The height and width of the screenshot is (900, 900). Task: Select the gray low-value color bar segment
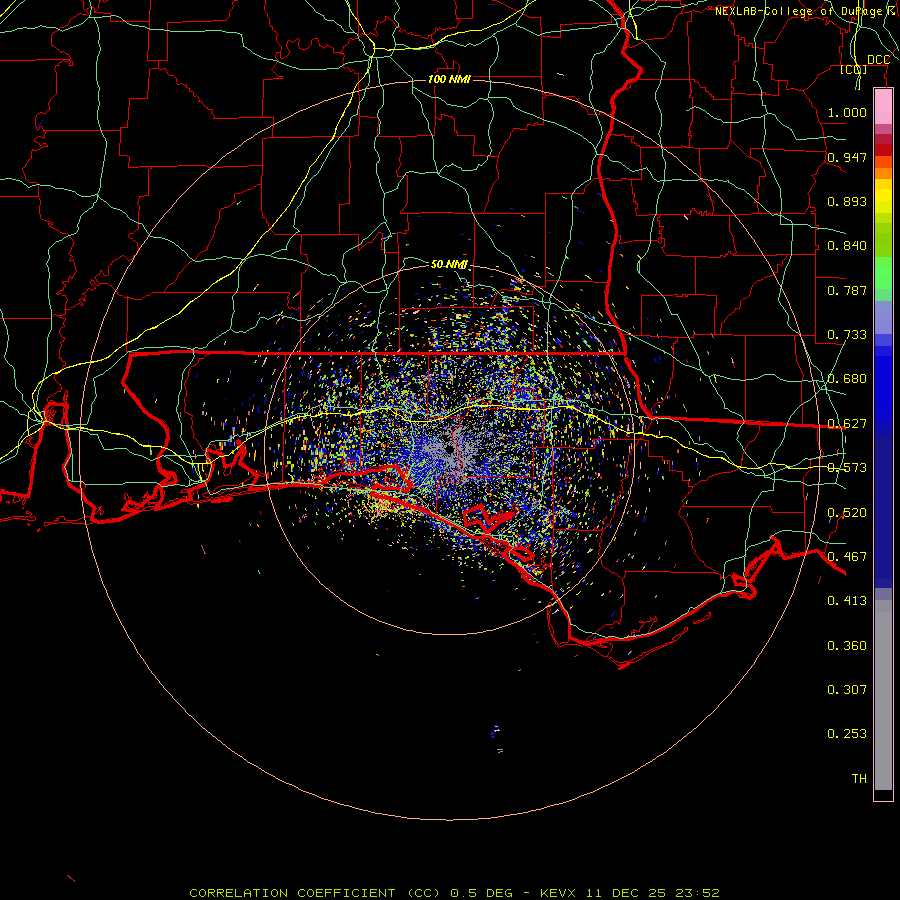coord(883,695)
